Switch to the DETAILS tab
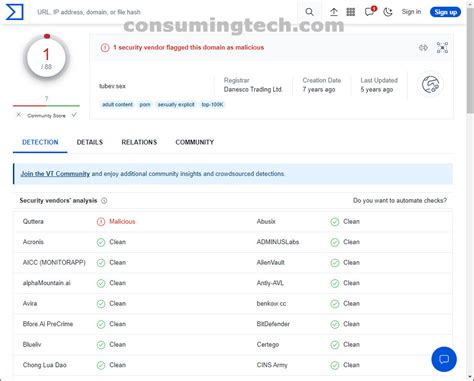The width and height of the screenshot is (474, 381). [x=90, y=142]
